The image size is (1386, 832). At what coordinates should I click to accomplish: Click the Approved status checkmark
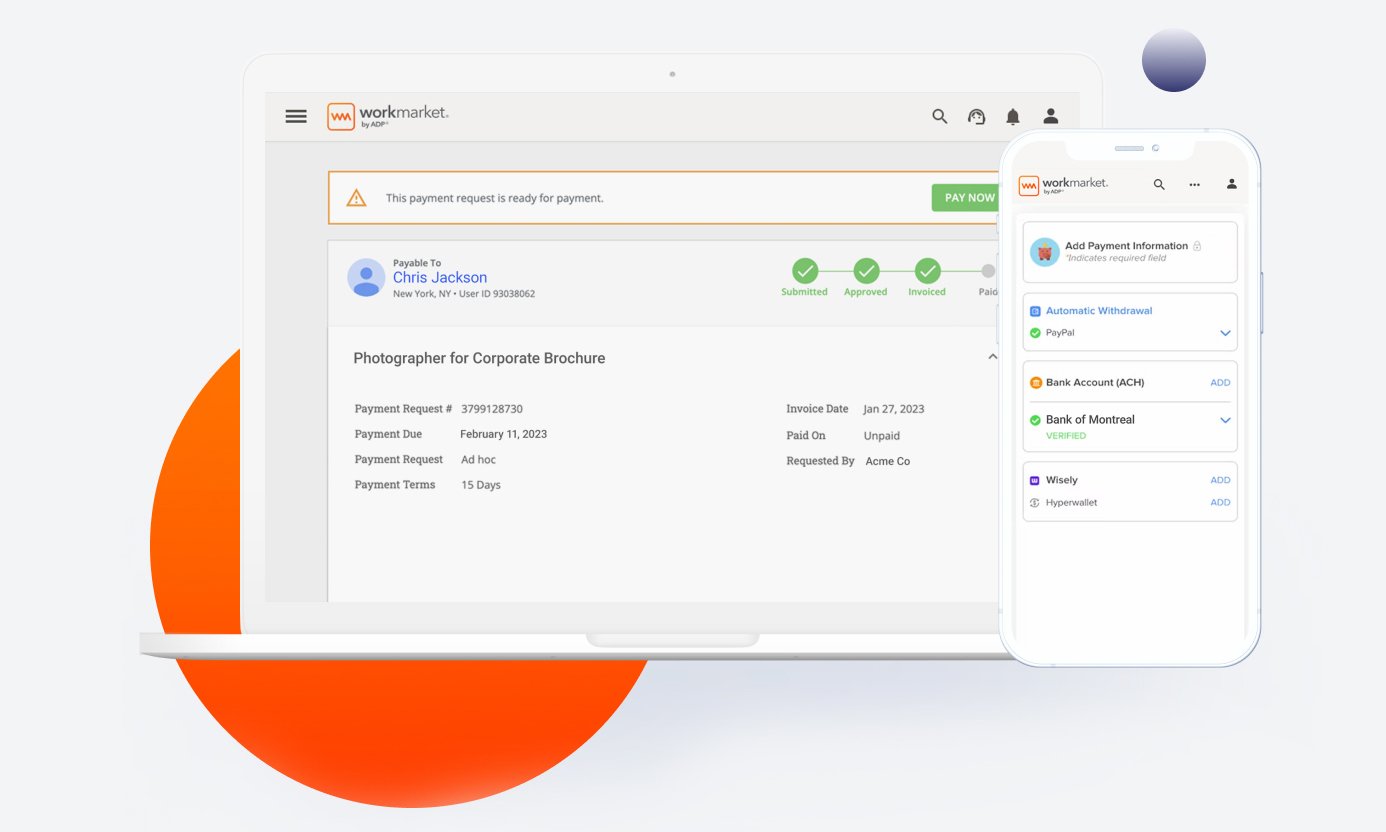(866, 270)
